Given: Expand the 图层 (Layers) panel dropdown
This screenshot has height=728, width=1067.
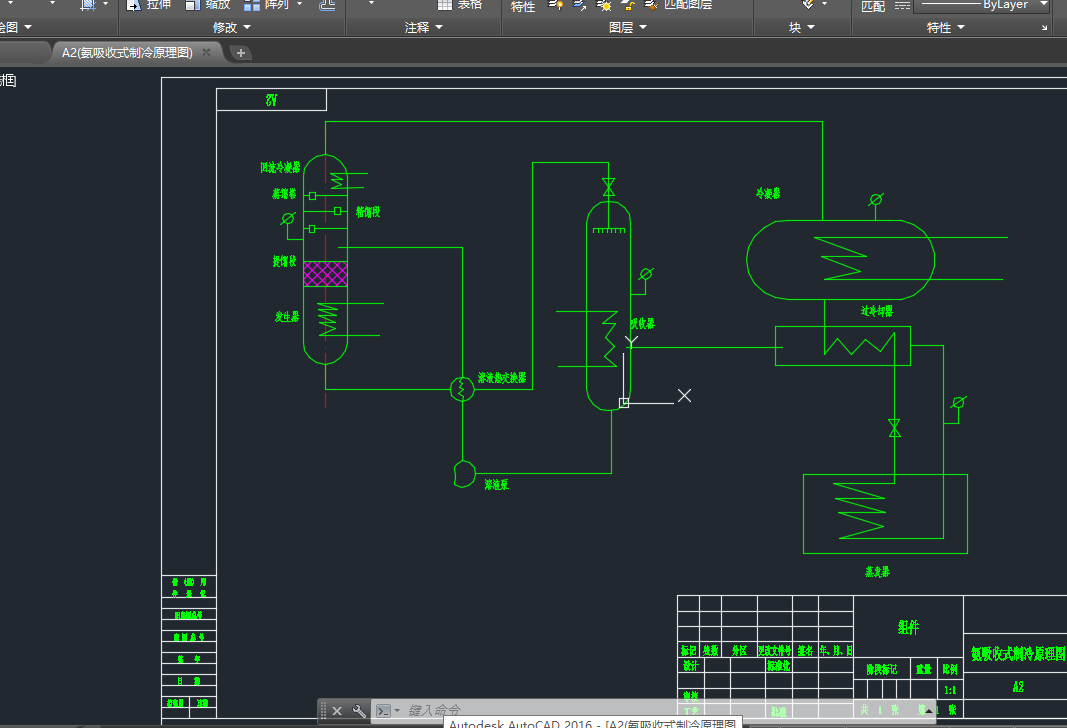Looking at the screenshot, I should pyautogui.click(x=628, y=27).
